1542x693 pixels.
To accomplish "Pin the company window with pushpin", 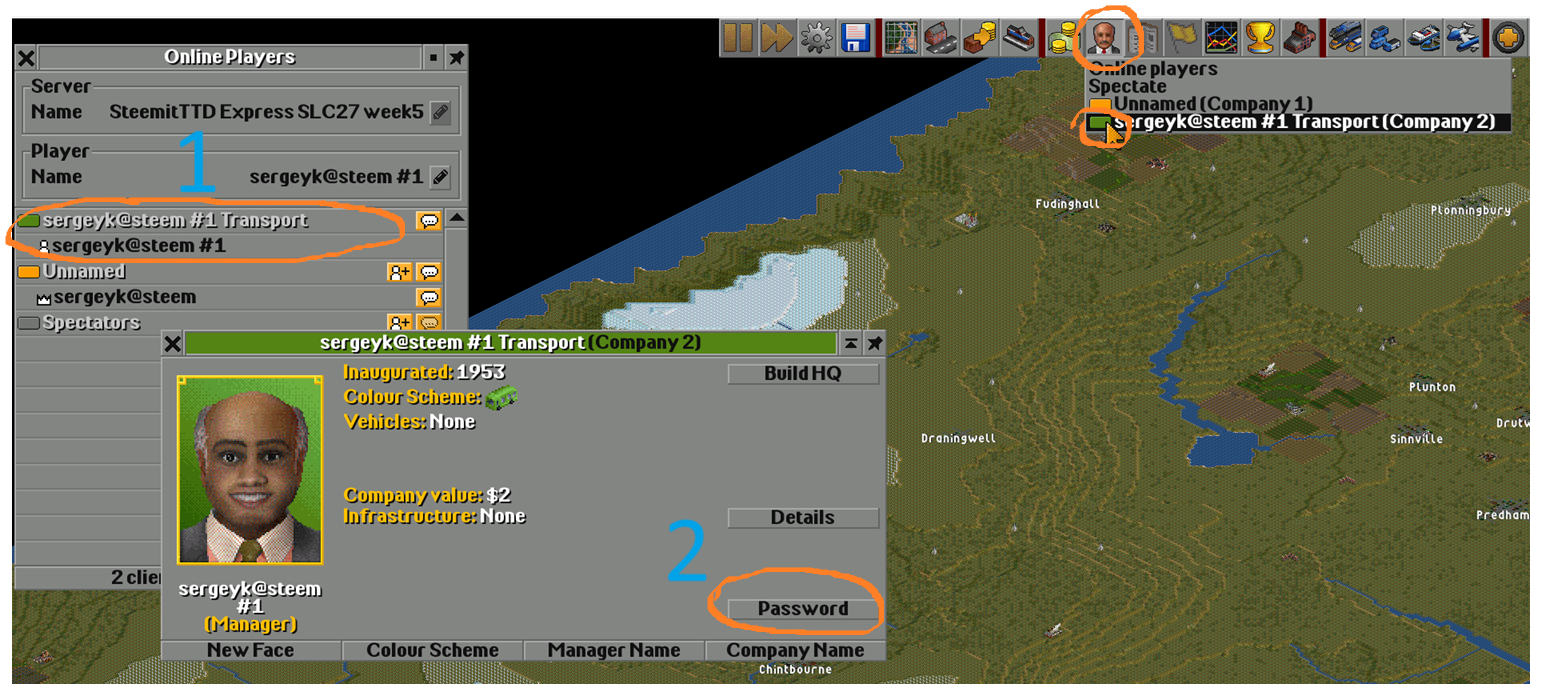I will point(874,343).
